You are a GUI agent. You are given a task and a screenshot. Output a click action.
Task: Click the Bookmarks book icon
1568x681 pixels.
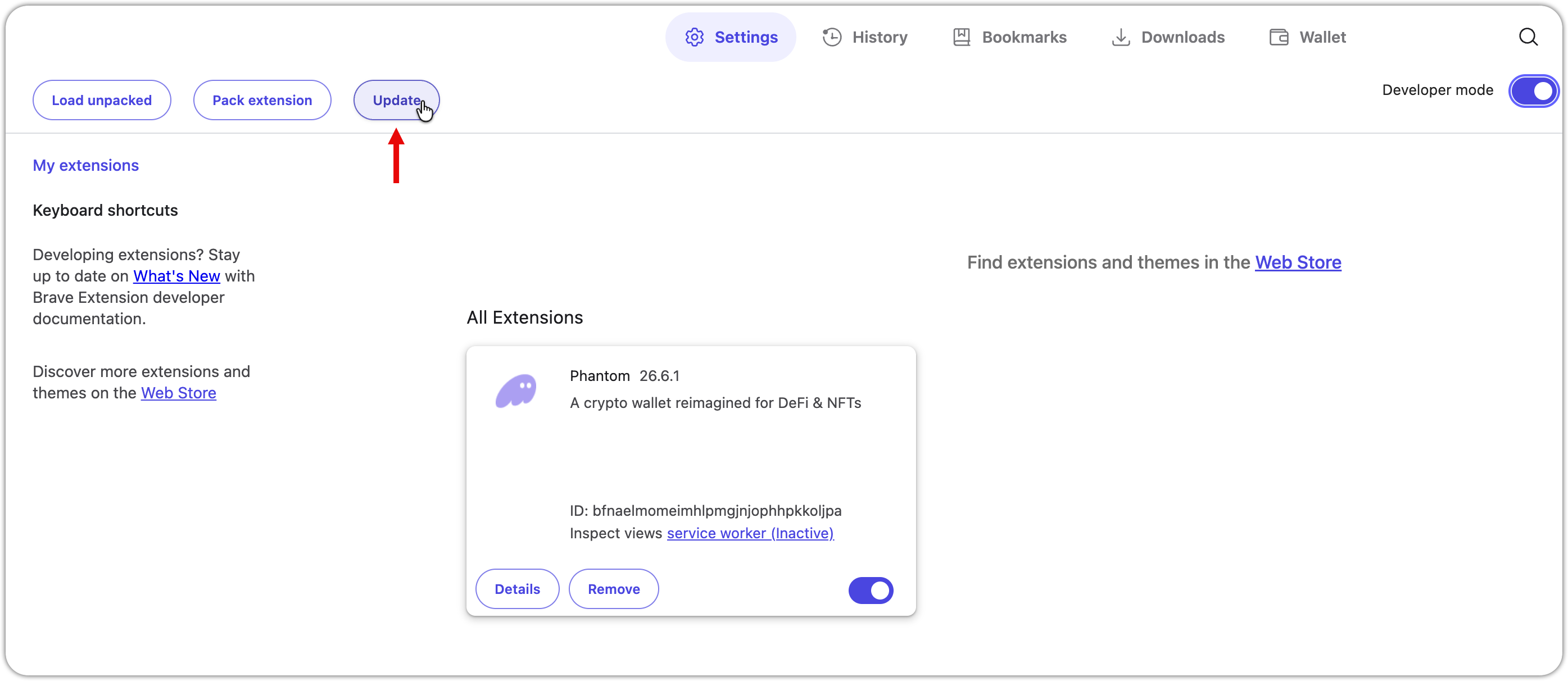pyautogui.click(x=961, y=37)
